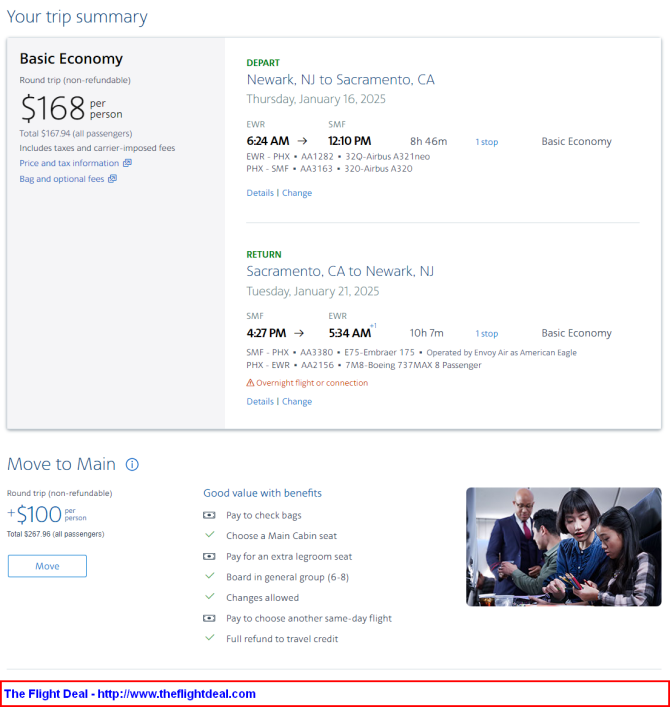Open the Bag and optional fees link
Viewport: 670px width, 707px height.
pos(62,179)
